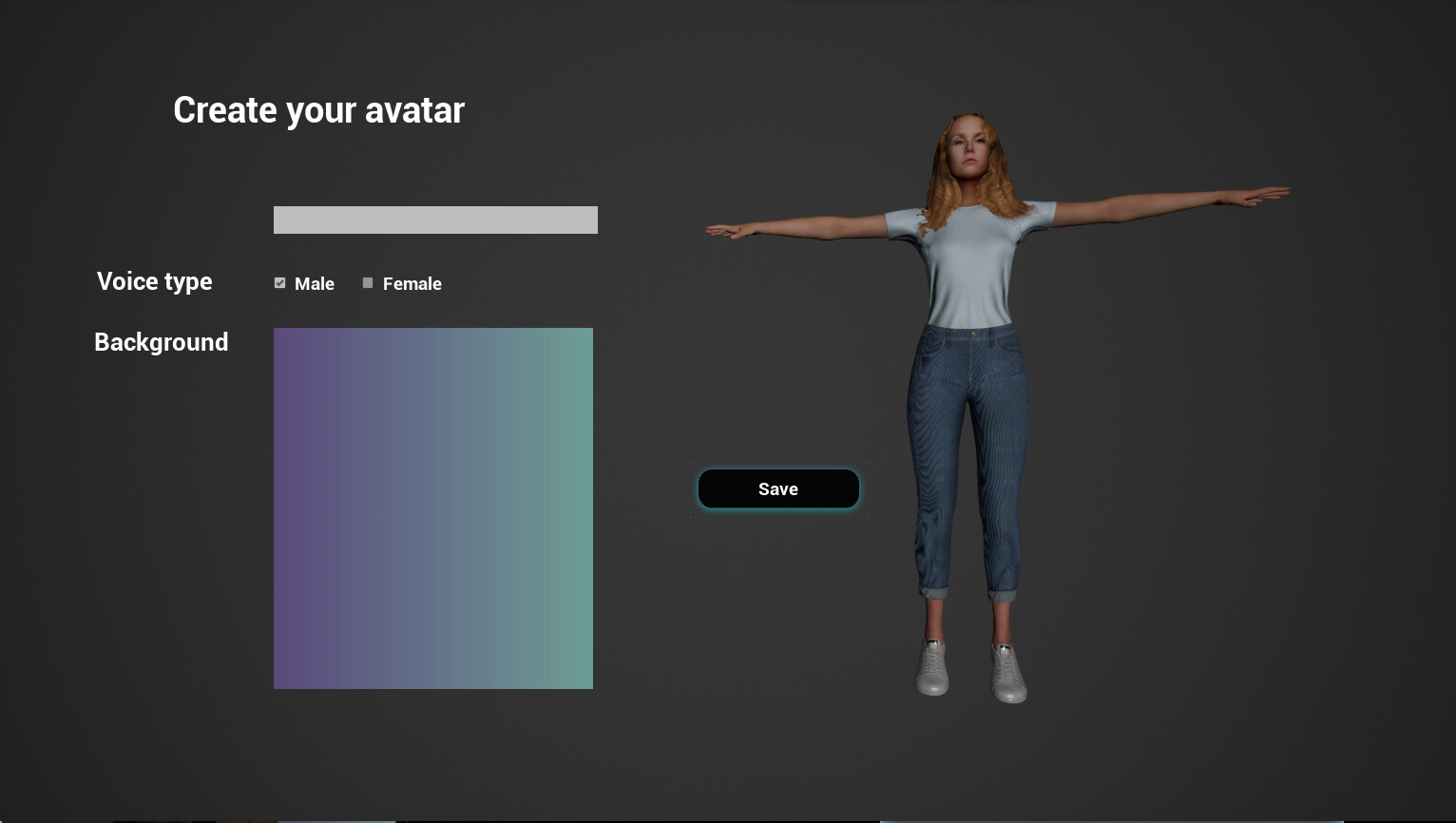Click the "Voice type" label
1456x823 pixels.
tap(154, 281)
